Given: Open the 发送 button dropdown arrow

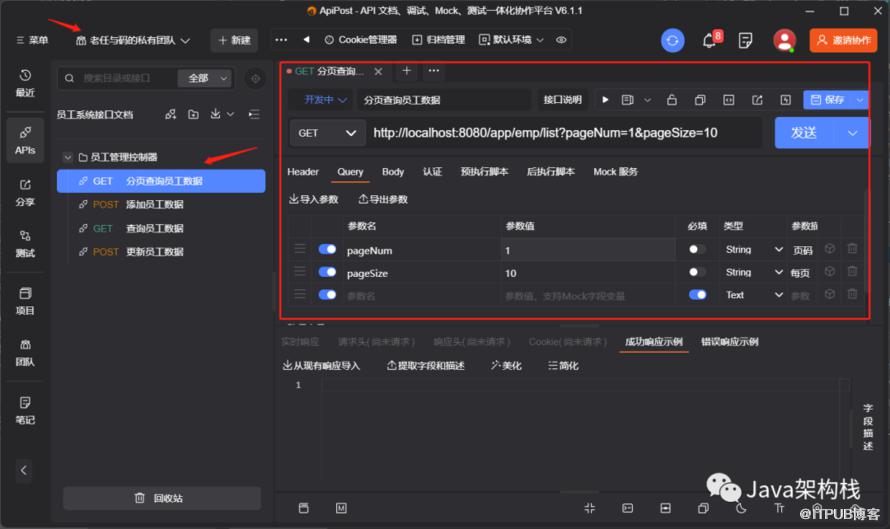Looking at the screenshot, I should (852, 133).
